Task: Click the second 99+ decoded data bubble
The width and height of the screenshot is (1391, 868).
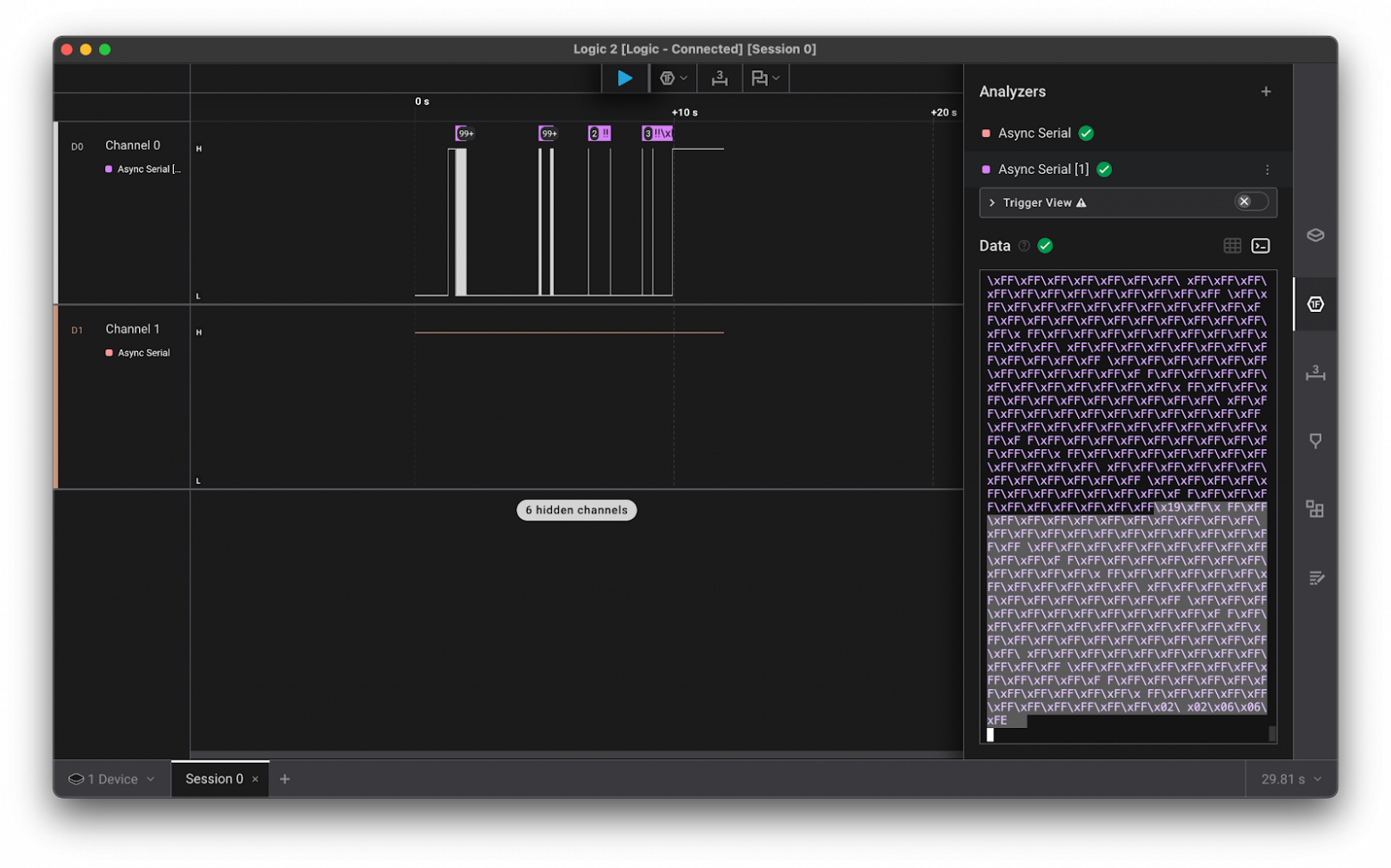Action: point(548,134)
